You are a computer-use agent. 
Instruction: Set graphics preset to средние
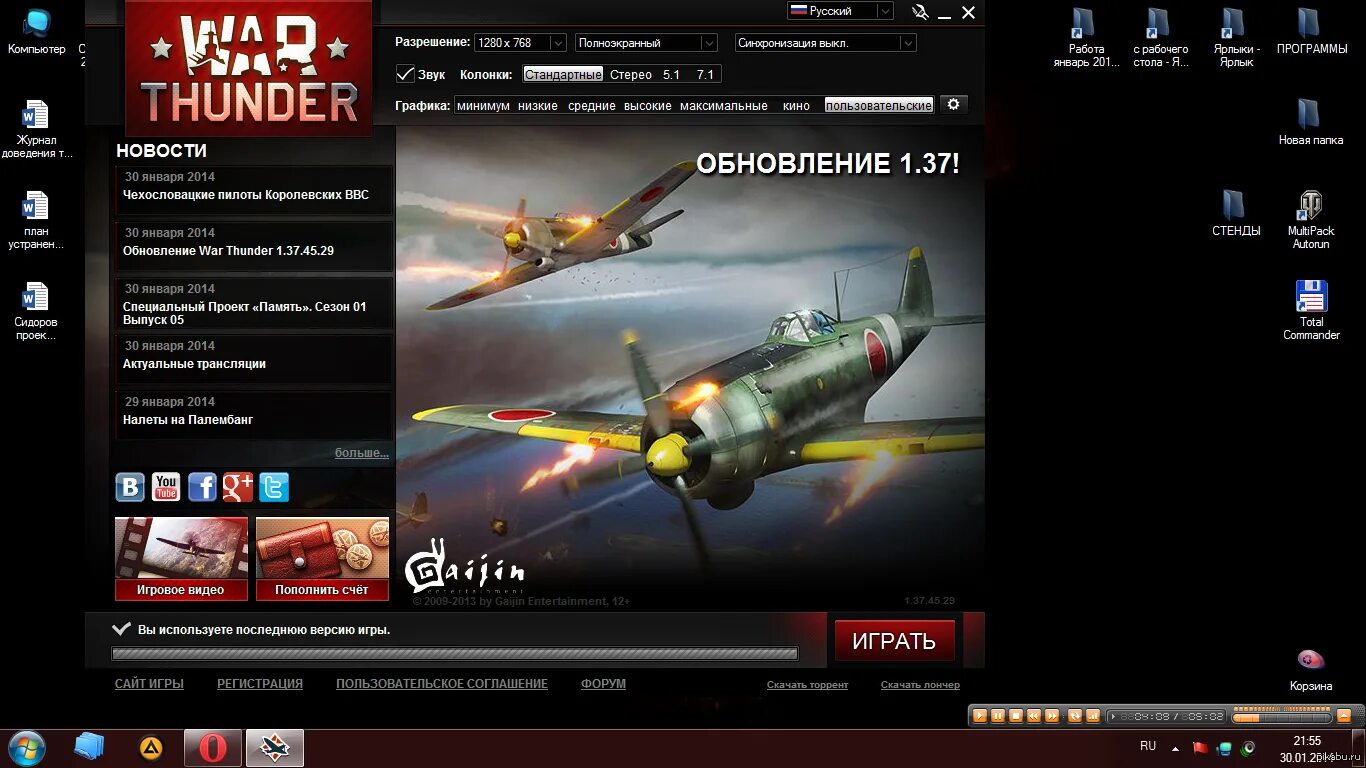tap(592, 105)
